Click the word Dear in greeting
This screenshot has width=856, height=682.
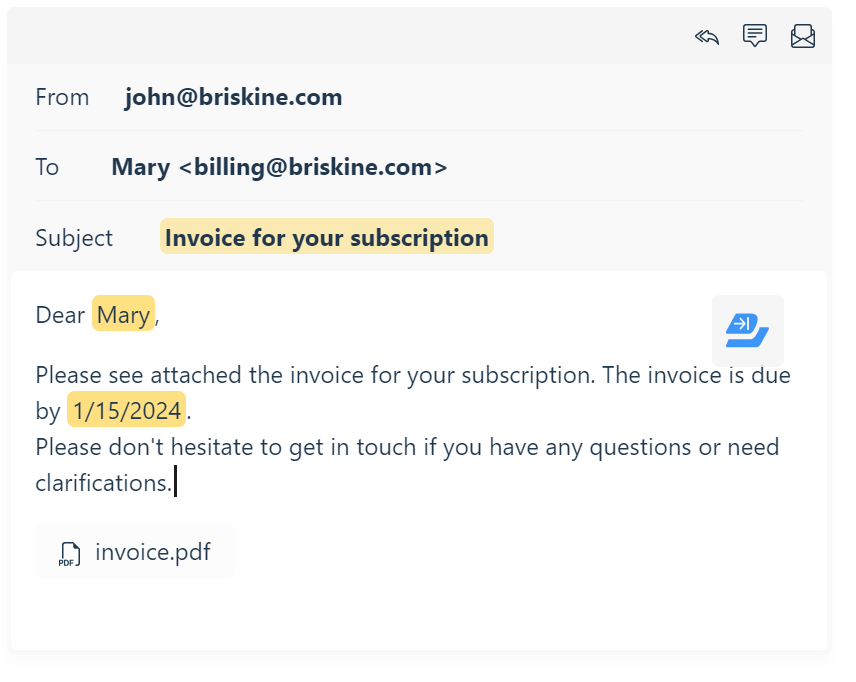click(60, 315)
